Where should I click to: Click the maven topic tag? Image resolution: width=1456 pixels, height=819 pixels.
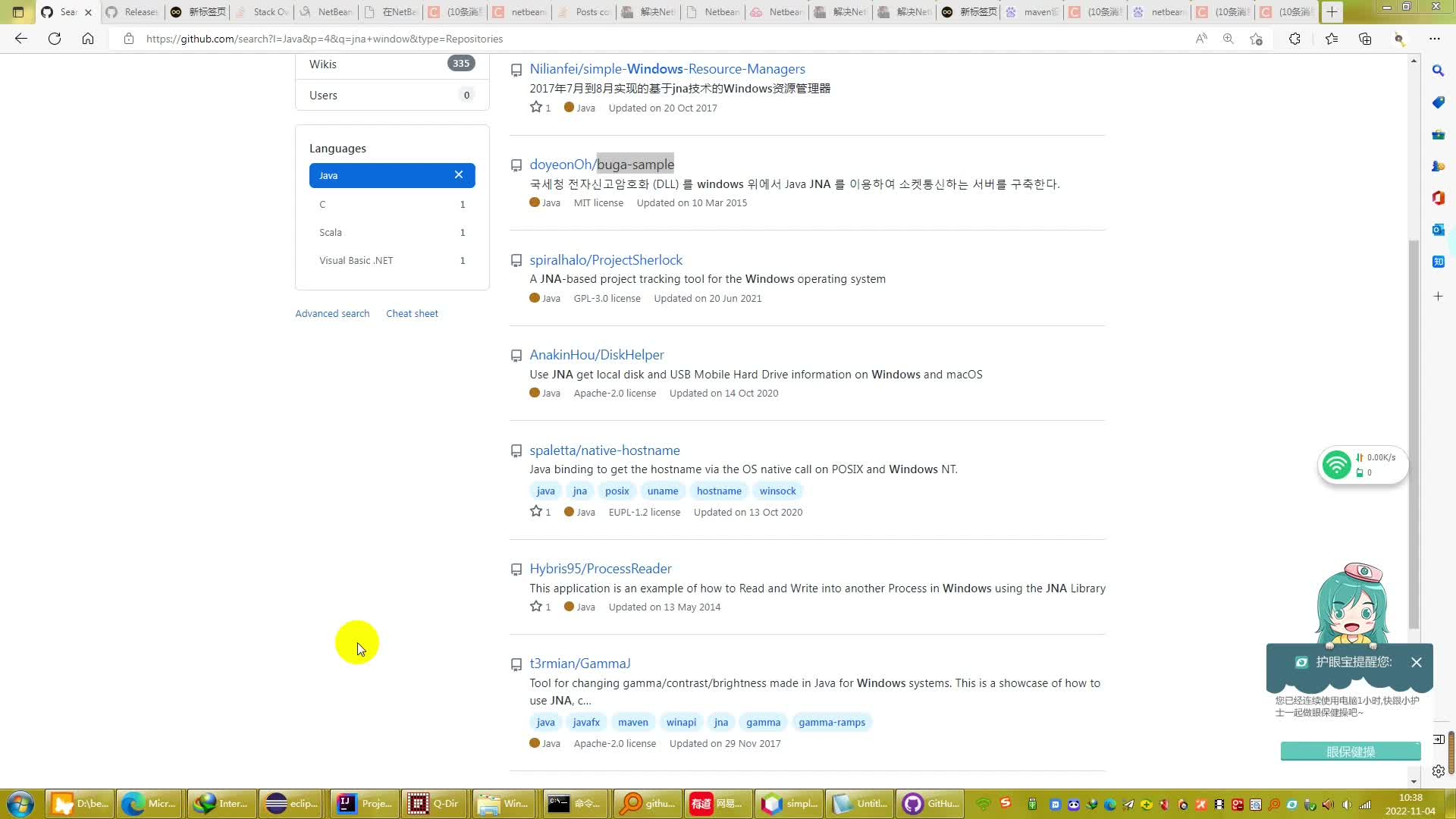(632, 722)
